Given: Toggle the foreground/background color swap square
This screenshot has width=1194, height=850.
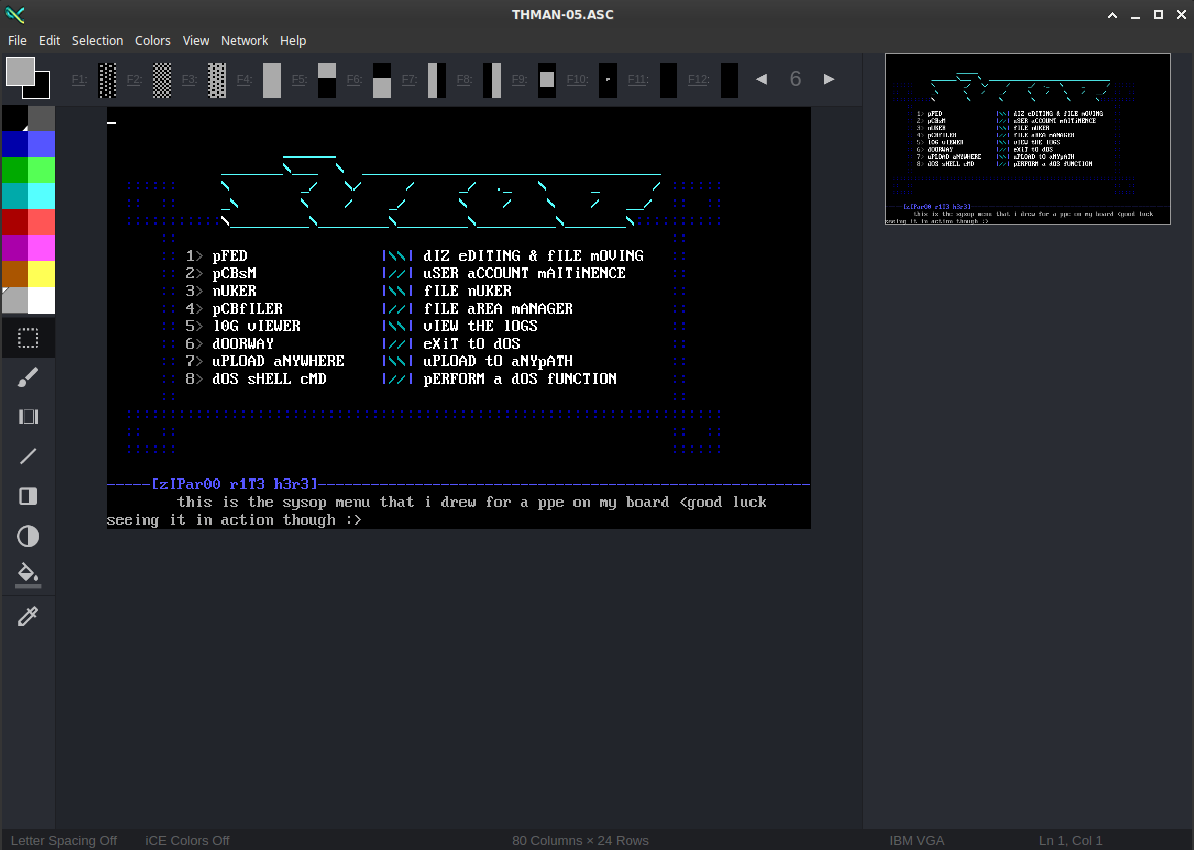Looking at the screenshot, I should click(30, 80).
